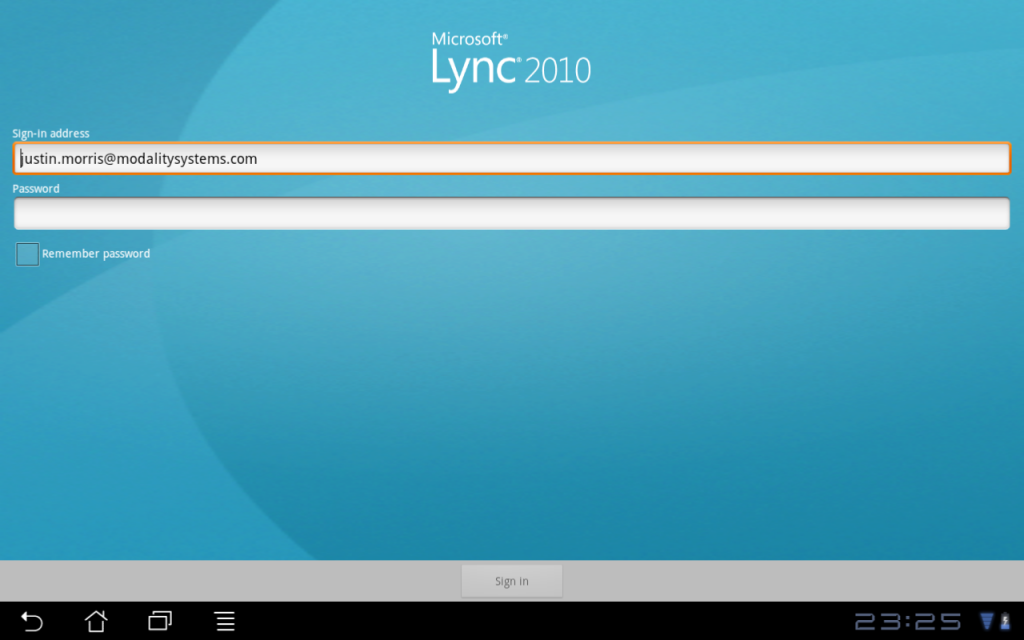Tap the 23:25 clock in the status bar
The height and width of the screenshot is (640, 1024).
pyautogui.click(x=907, y=621)
